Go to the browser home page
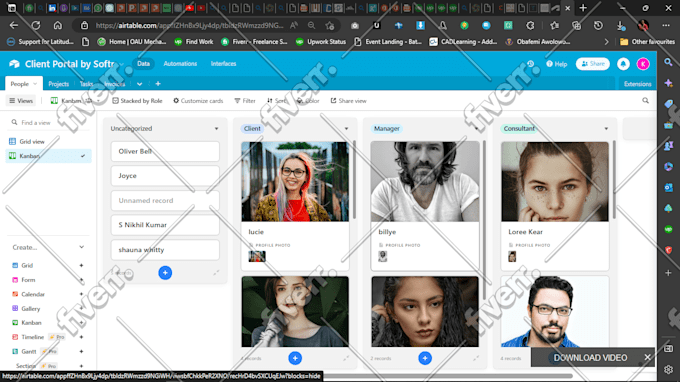 (58, 26)
